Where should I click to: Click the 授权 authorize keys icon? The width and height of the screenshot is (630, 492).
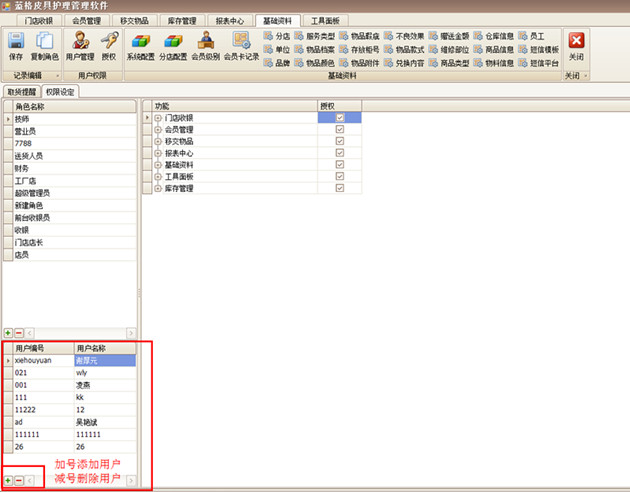(108, 45)
